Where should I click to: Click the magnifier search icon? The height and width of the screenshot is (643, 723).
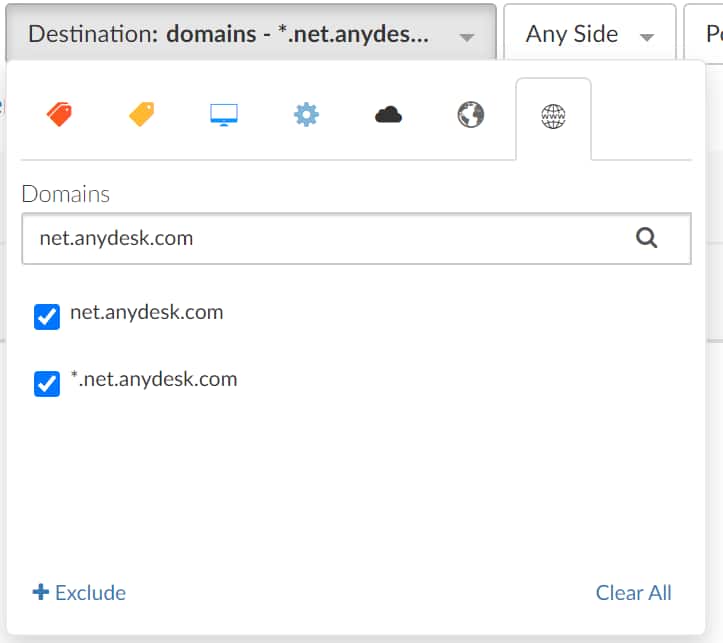pyautogui.click(x=647, y=238)
